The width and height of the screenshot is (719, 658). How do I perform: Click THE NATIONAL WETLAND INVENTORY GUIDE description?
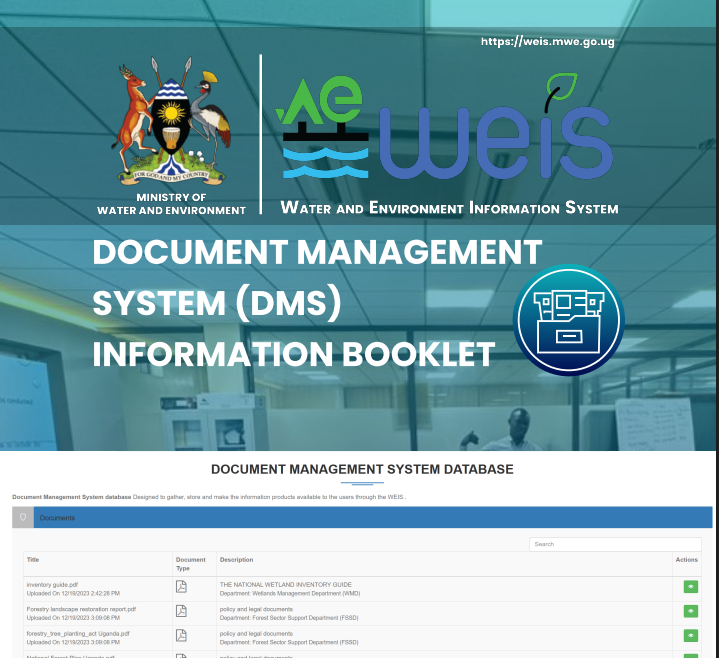(x=286, y=585)
